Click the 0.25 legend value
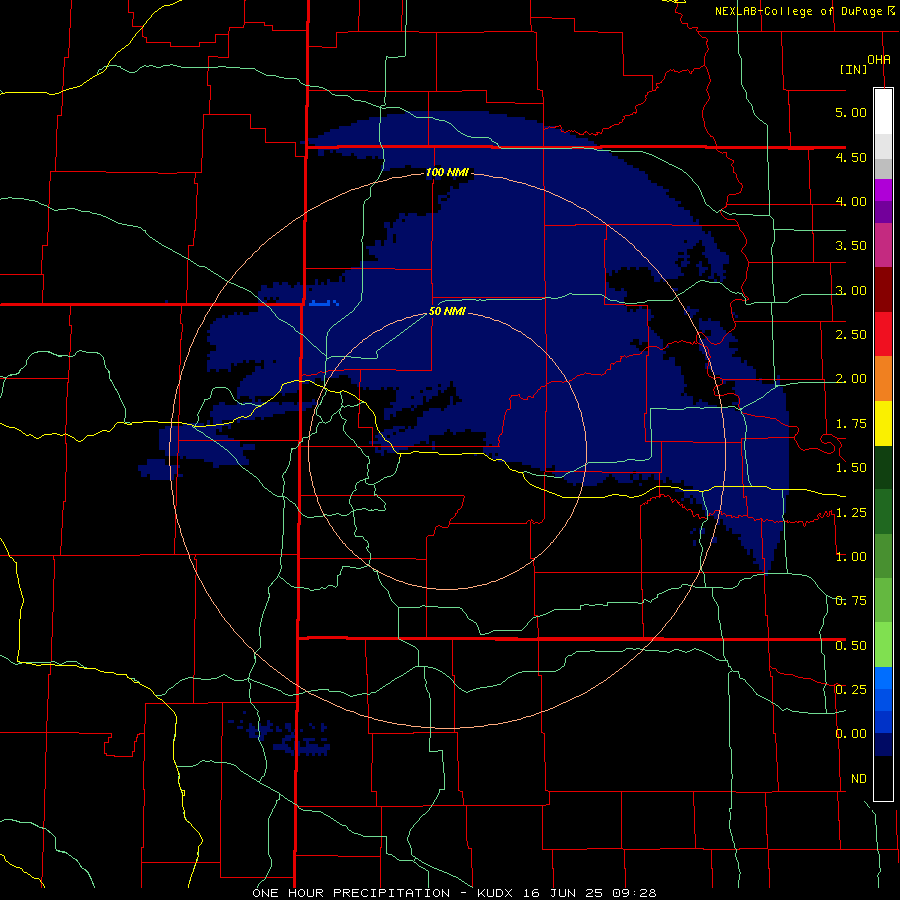 coord(851,689)
